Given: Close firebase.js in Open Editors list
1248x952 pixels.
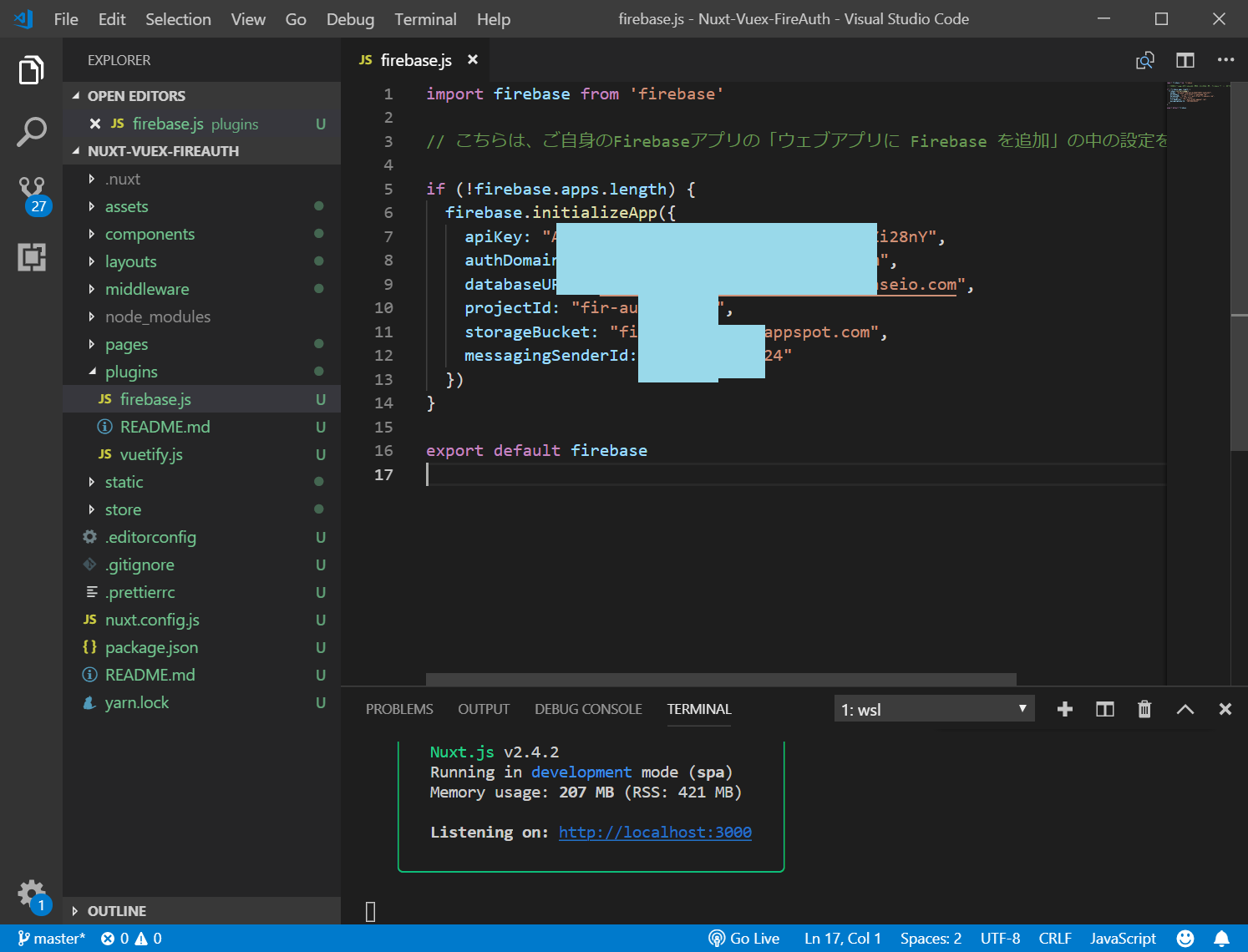Looking at the screenshot, I should [x=95, y=124].
